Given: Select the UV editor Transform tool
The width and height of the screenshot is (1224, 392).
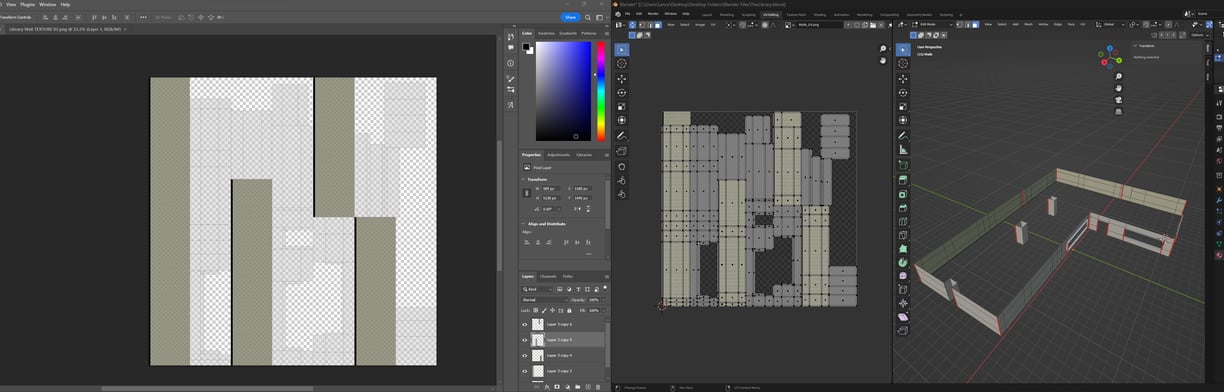Looking at the screenshot, I should (x=621, y=120).
